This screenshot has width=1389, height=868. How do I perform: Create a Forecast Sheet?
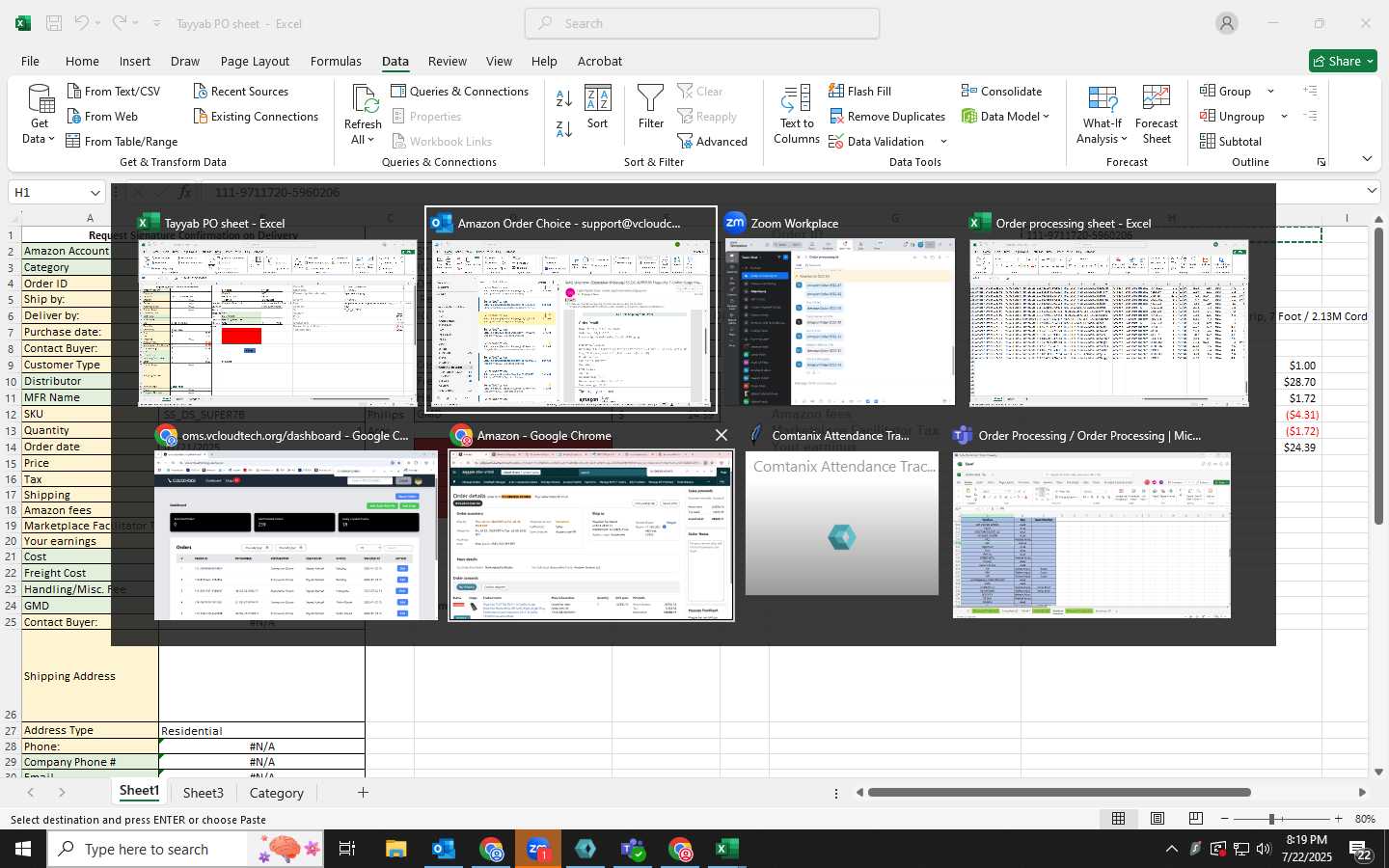pyautogui.click(x=1157, y=115)
